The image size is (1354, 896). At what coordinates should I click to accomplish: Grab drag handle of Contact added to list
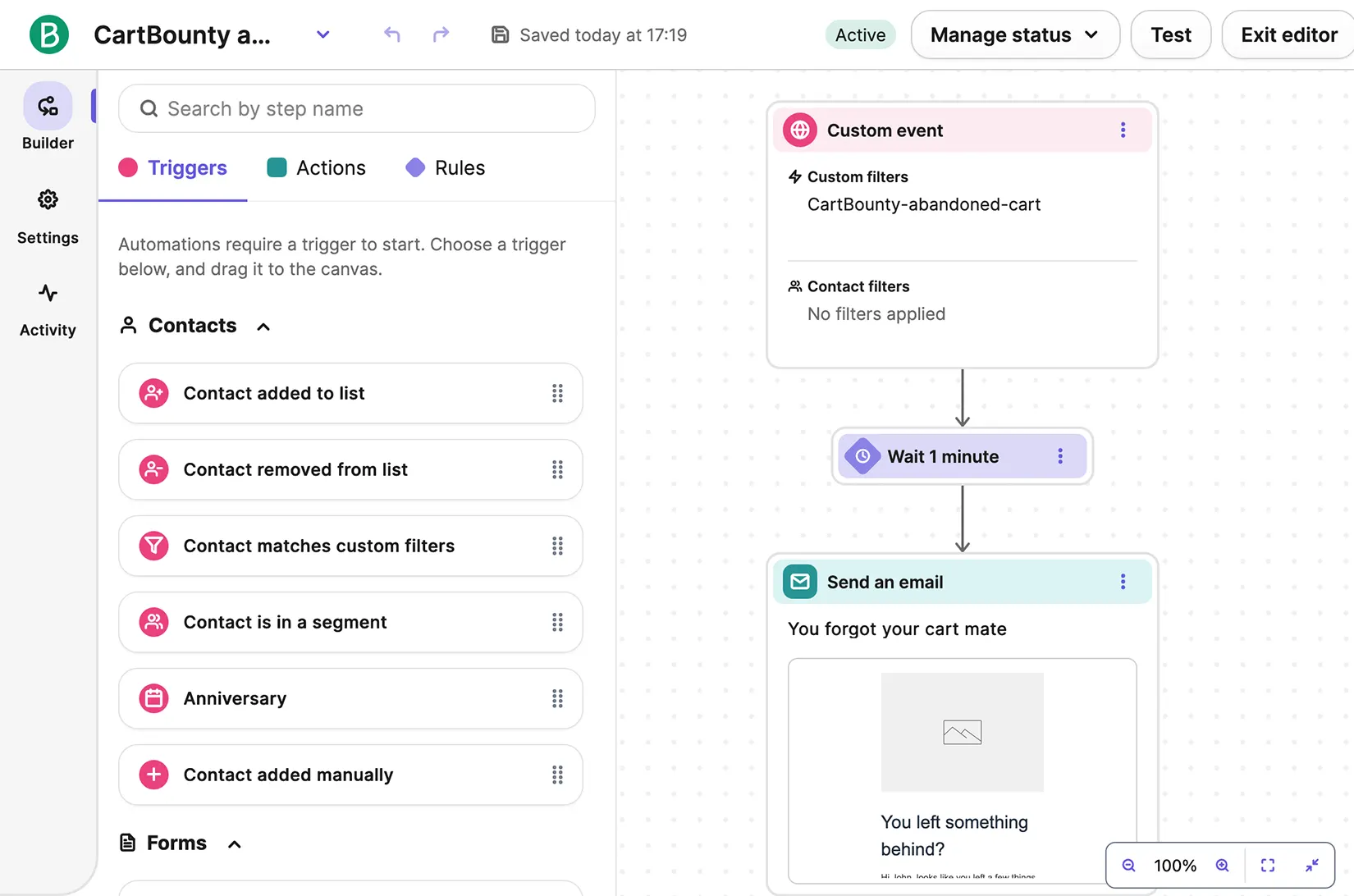click(x=557, y=393)
